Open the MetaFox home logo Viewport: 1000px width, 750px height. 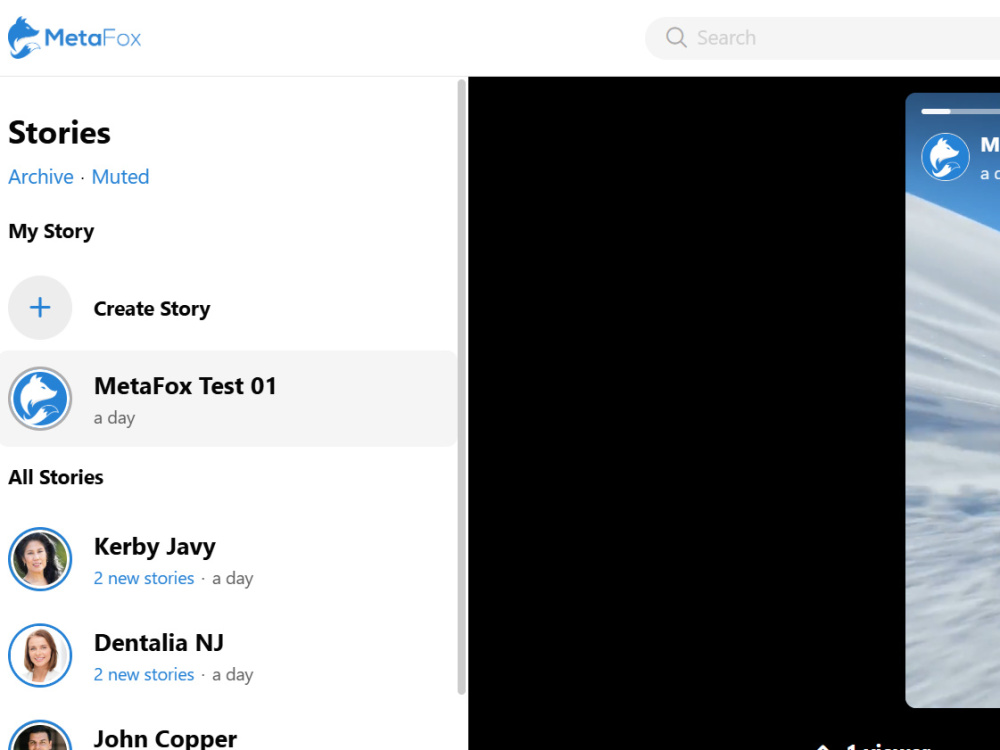pyautogui.click(x=75, y=38)
